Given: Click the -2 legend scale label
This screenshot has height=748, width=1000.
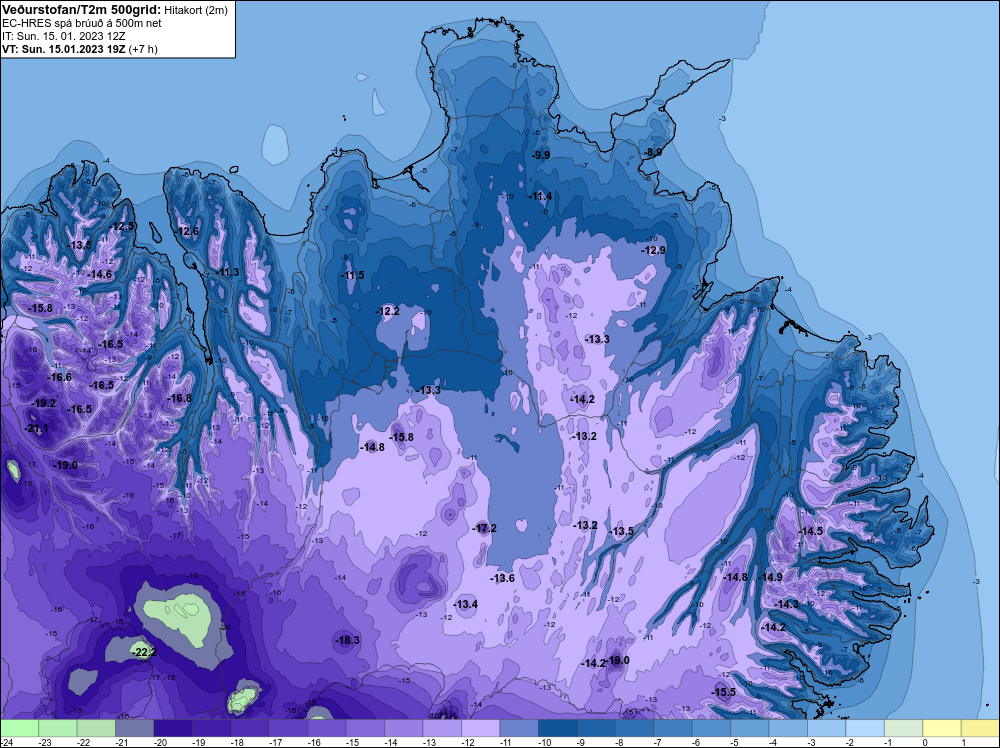Looking at the screenshot, I should (x=850, y=742).
